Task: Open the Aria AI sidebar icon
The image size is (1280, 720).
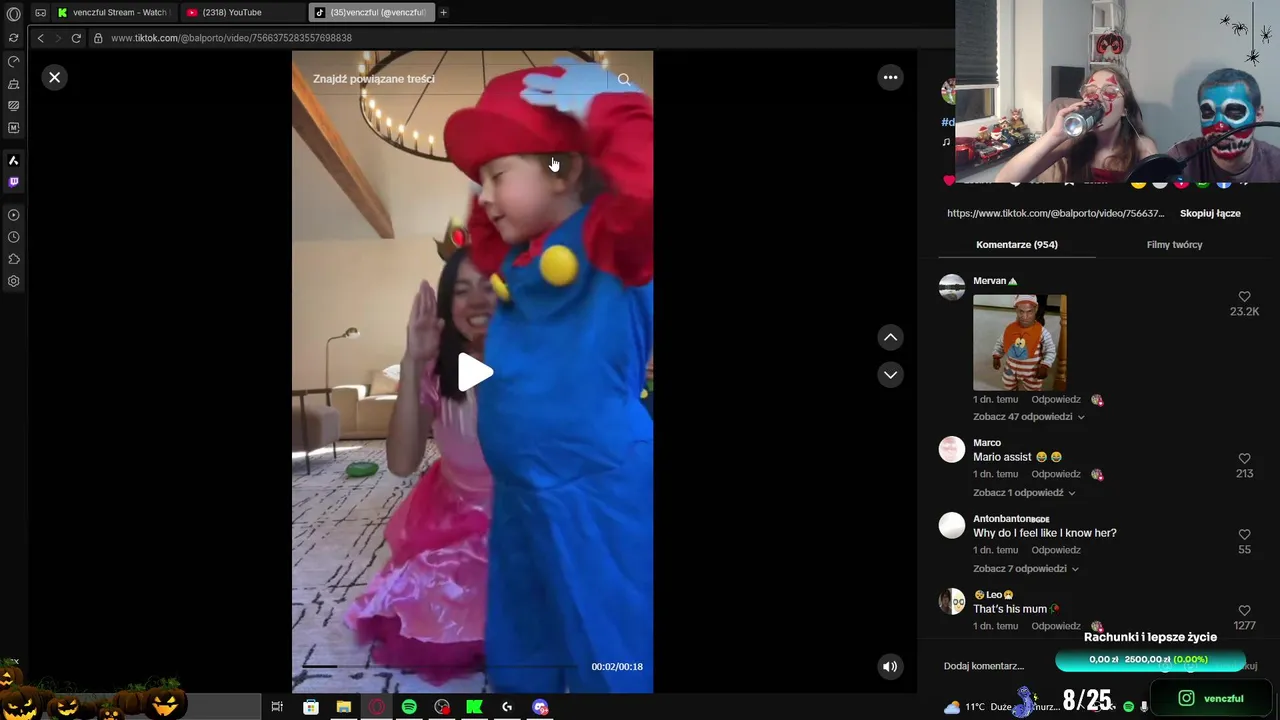Action: 14,160
